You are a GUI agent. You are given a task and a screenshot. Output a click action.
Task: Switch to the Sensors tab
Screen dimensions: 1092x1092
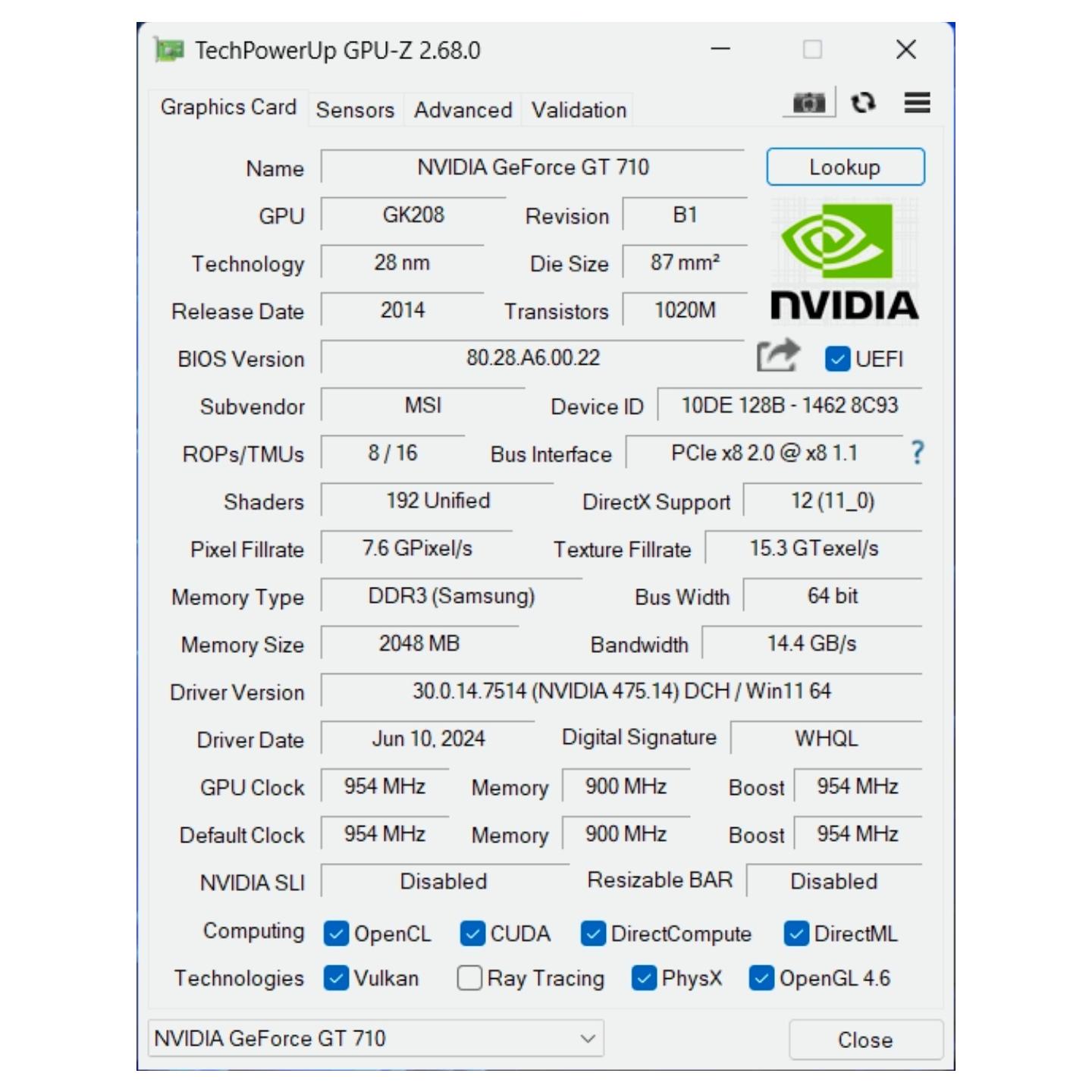pos(355,110)
